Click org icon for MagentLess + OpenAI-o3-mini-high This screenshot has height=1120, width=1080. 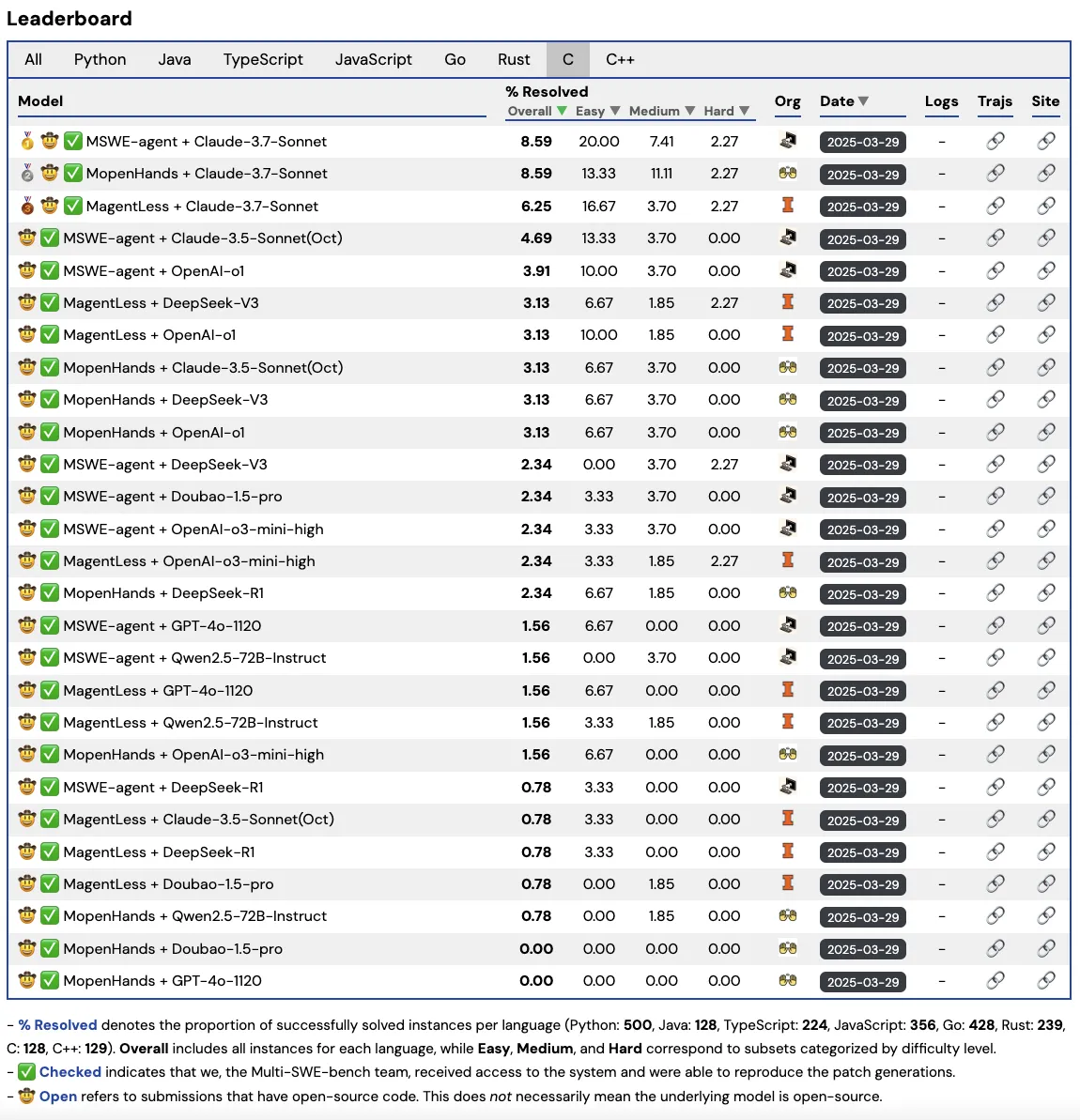click(x=788, y=560)
